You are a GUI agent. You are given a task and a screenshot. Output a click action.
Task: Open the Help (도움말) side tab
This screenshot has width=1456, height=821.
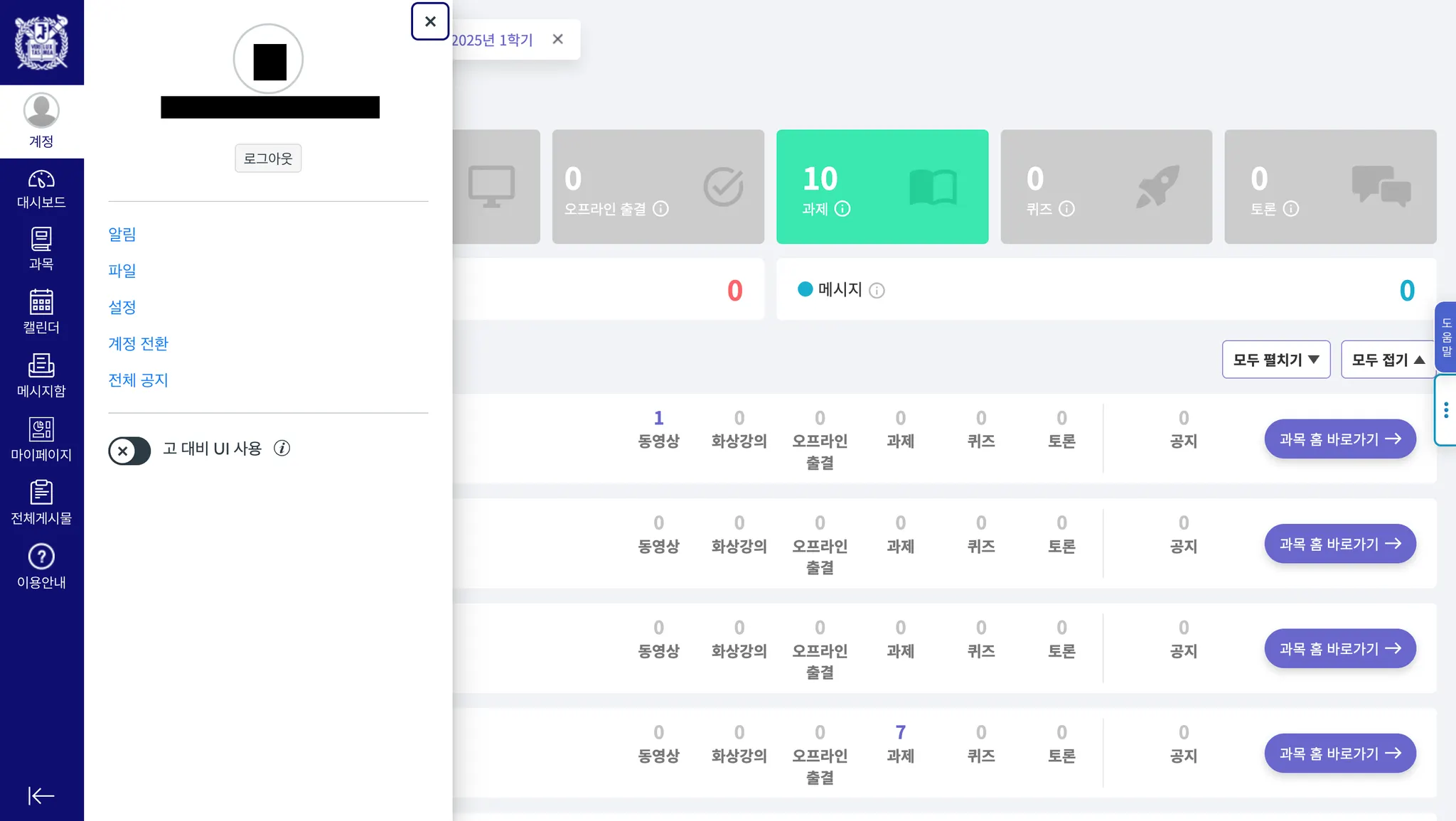(x=1446, y=337)
